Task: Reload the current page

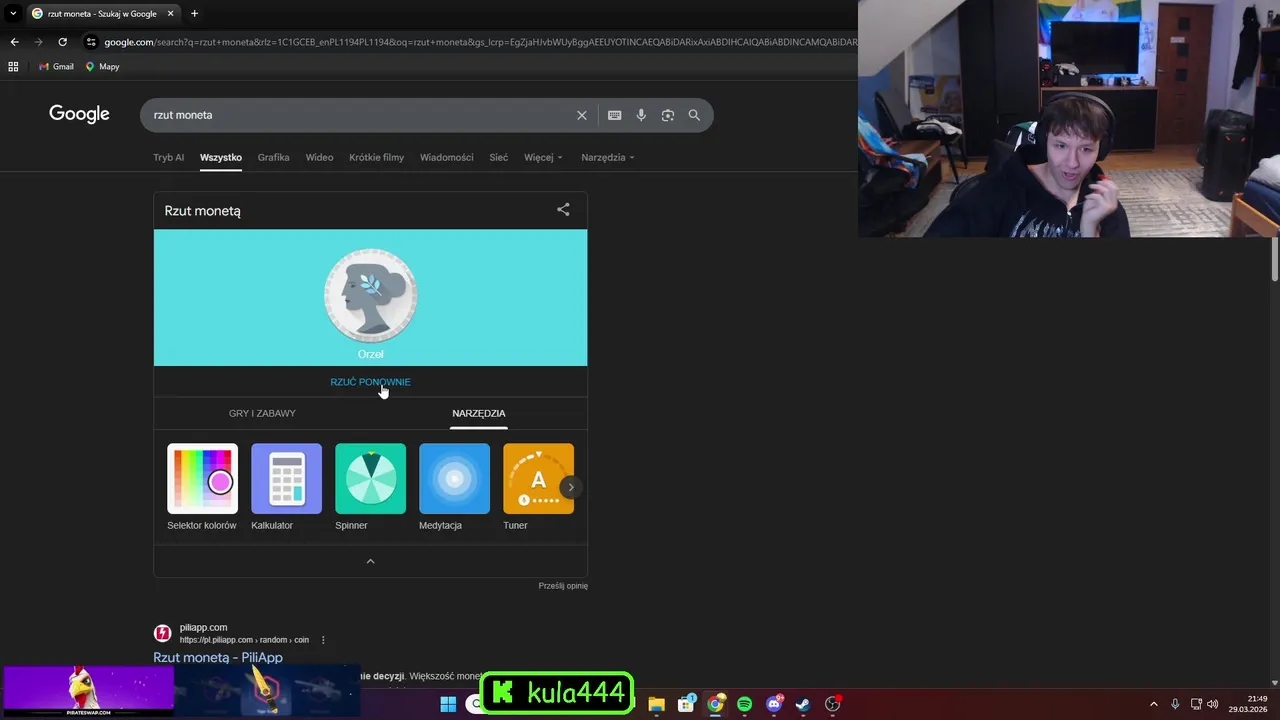Action: [62, 42]
